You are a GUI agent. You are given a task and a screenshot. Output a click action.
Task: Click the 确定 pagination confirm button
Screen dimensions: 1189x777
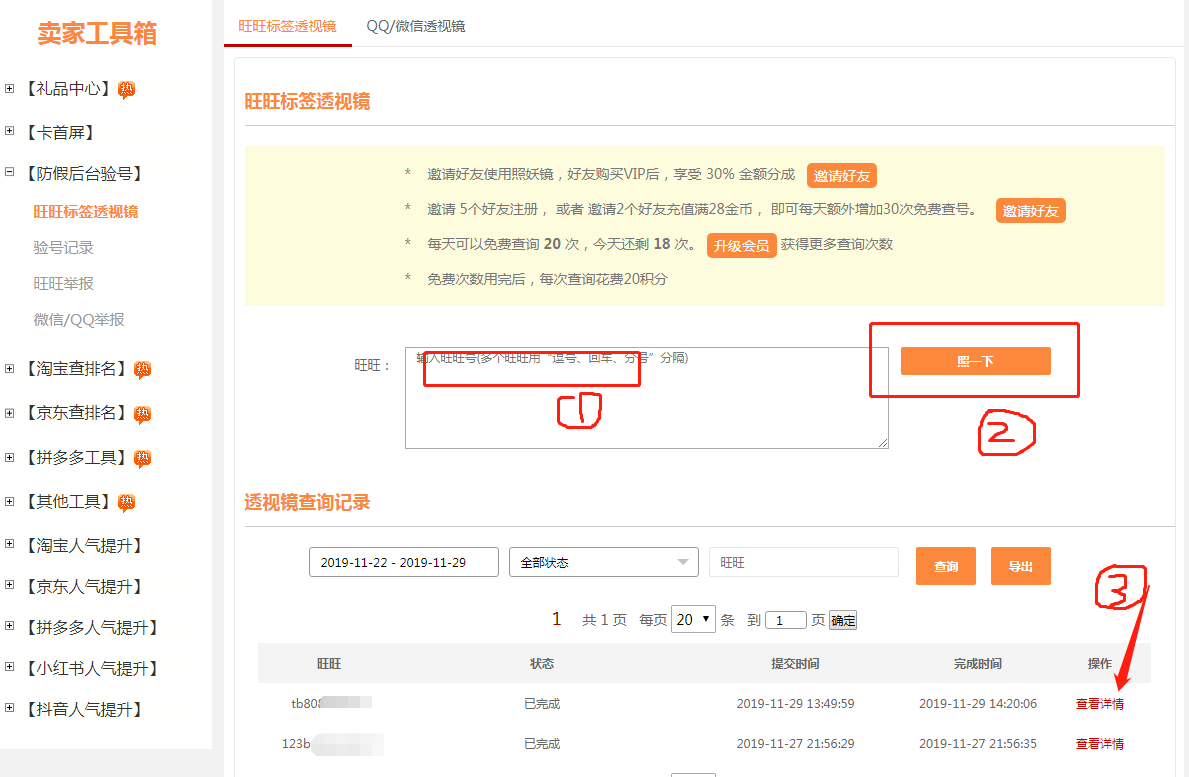click(x=843, y=620)
